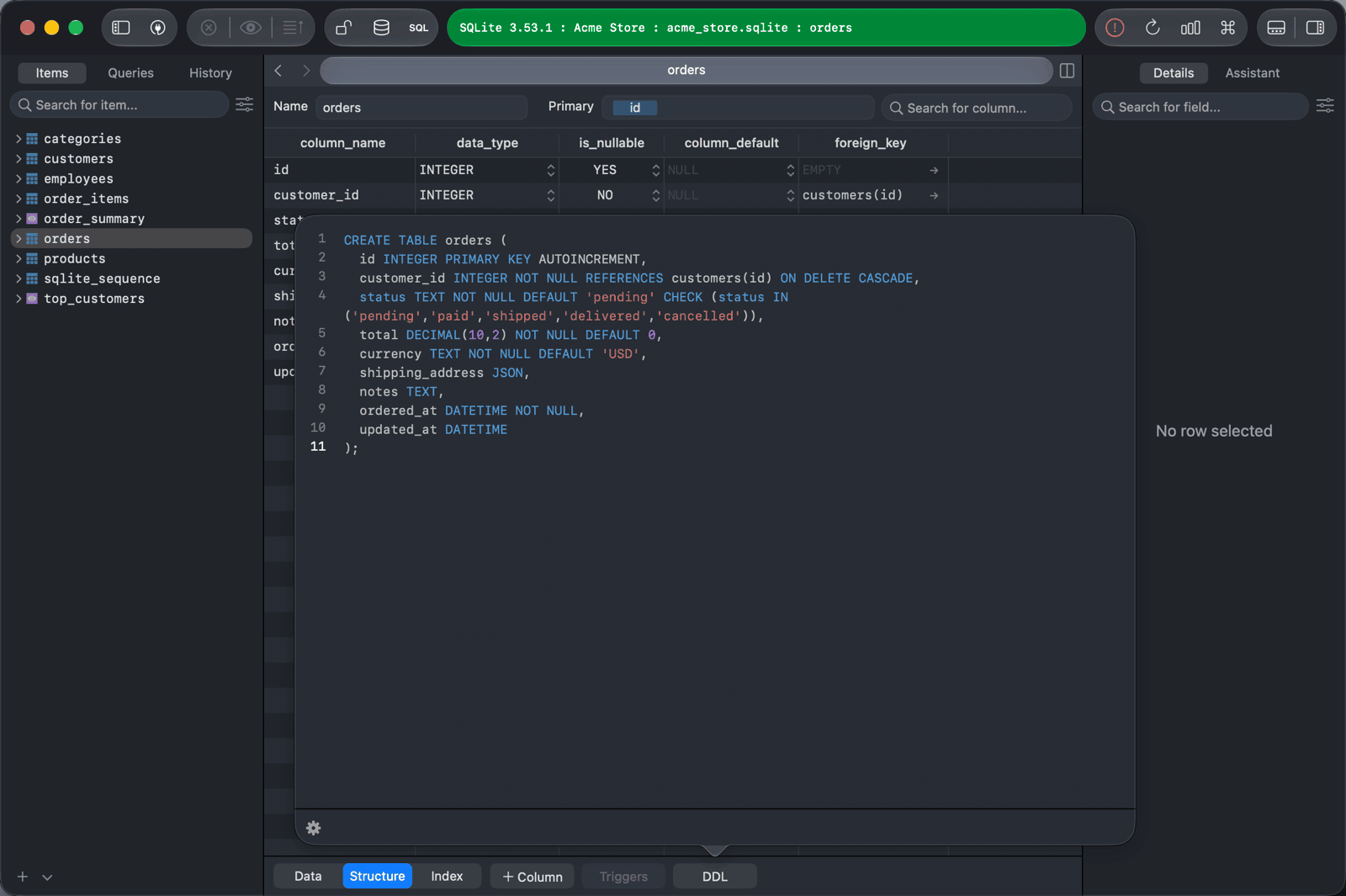Click the Search for column field

click(x=977, y=108)
